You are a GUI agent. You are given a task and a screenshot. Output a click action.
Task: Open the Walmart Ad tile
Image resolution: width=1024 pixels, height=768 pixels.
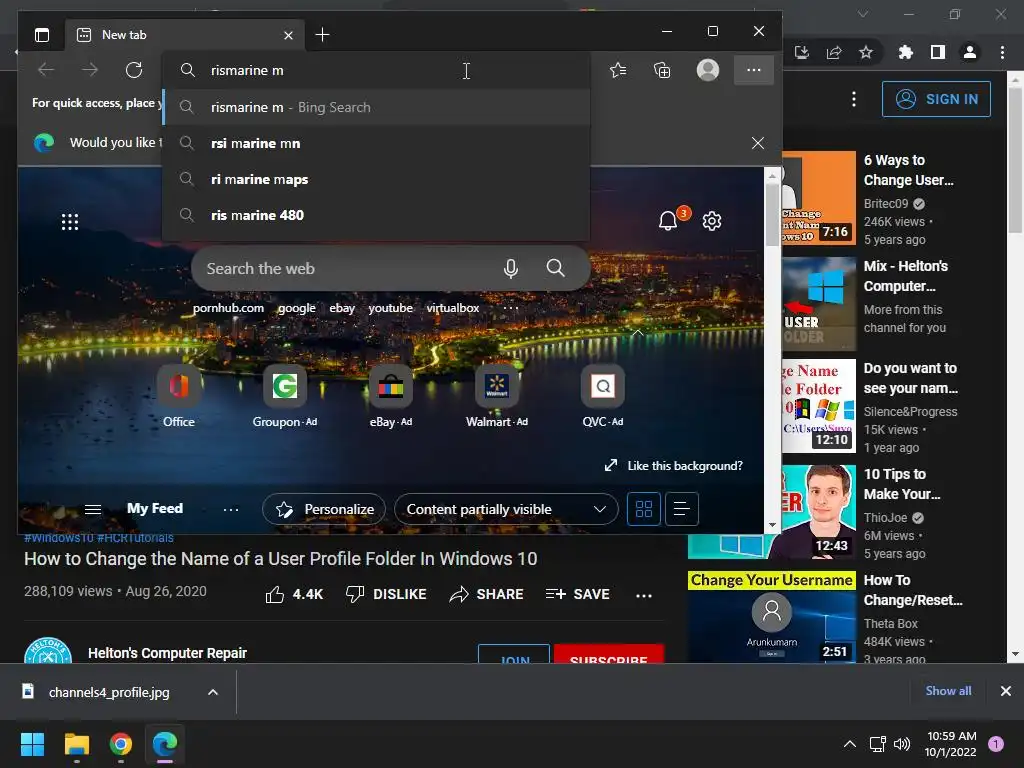coord(496,396)
